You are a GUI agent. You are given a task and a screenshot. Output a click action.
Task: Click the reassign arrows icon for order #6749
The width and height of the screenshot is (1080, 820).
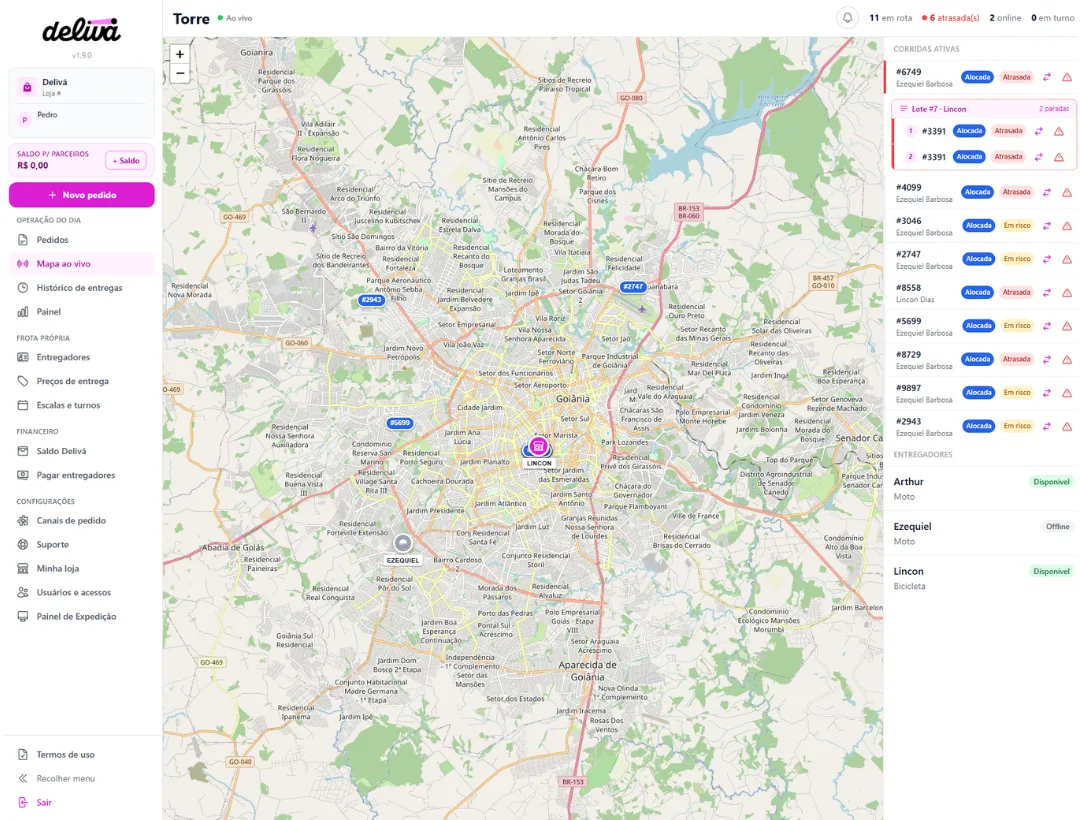(x=1046, y=77)
